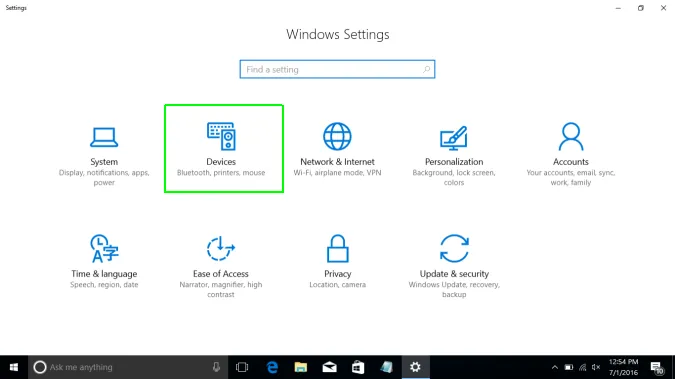Open the Update & security refresh arrows icon
675x379 pixels.
point(454,249)
